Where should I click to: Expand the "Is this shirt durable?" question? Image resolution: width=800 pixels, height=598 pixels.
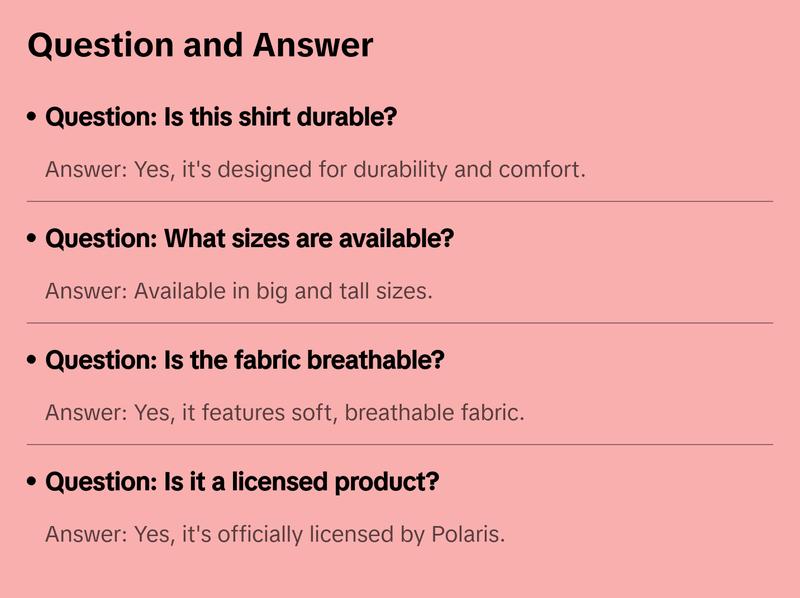click(221, 117)
